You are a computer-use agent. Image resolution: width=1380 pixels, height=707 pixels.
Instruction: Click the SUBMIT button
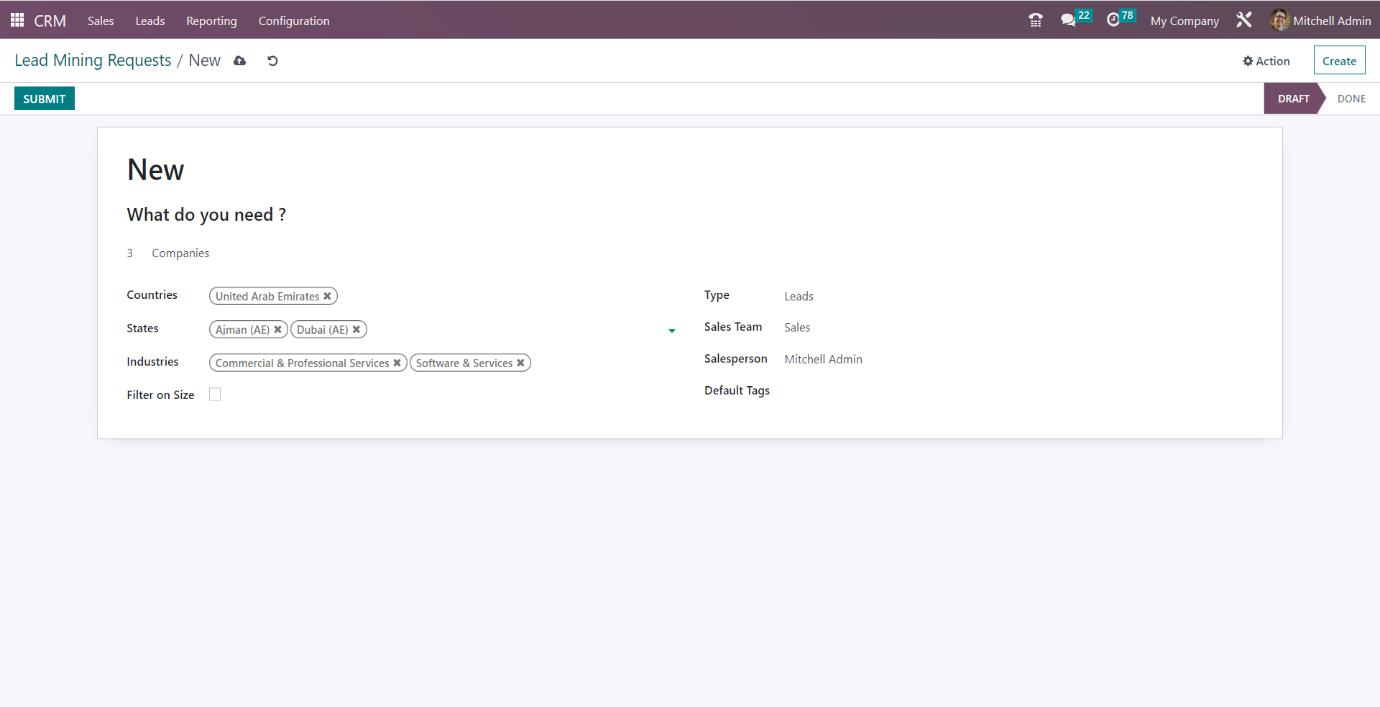pyautogui.click(x=44, y=99)
